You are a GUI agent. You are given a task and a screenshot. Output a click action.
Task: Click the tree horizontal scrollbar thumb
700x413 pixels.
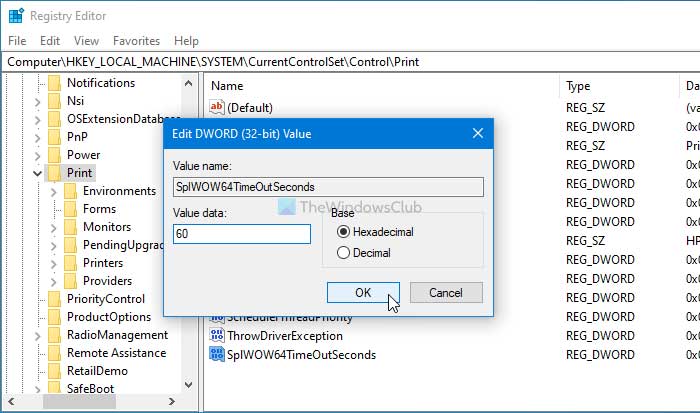pyautogui.click(x=79, y=401)
